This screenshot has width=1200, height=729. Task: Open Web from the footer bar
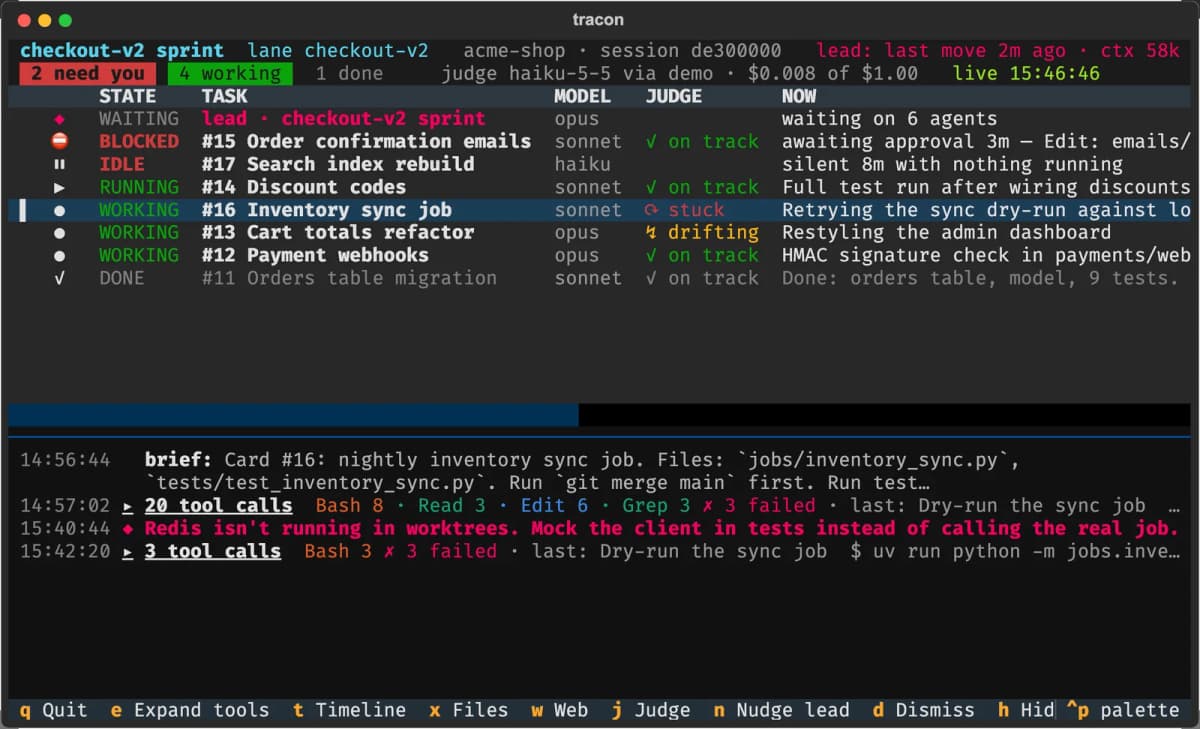tap(559, 710)
